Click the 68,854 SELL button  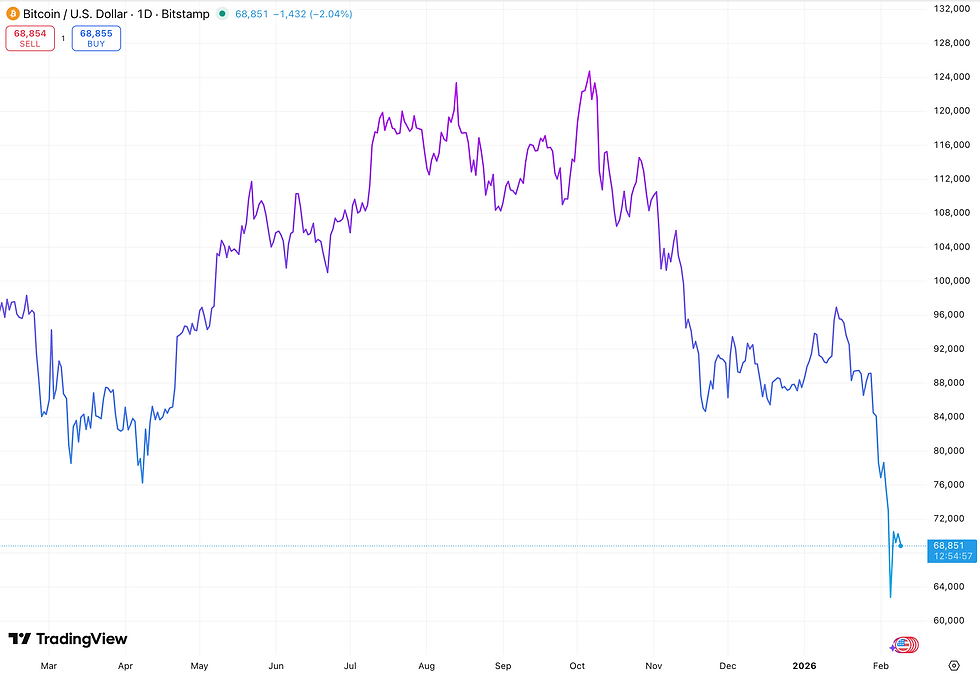click(x=30, y=38)
